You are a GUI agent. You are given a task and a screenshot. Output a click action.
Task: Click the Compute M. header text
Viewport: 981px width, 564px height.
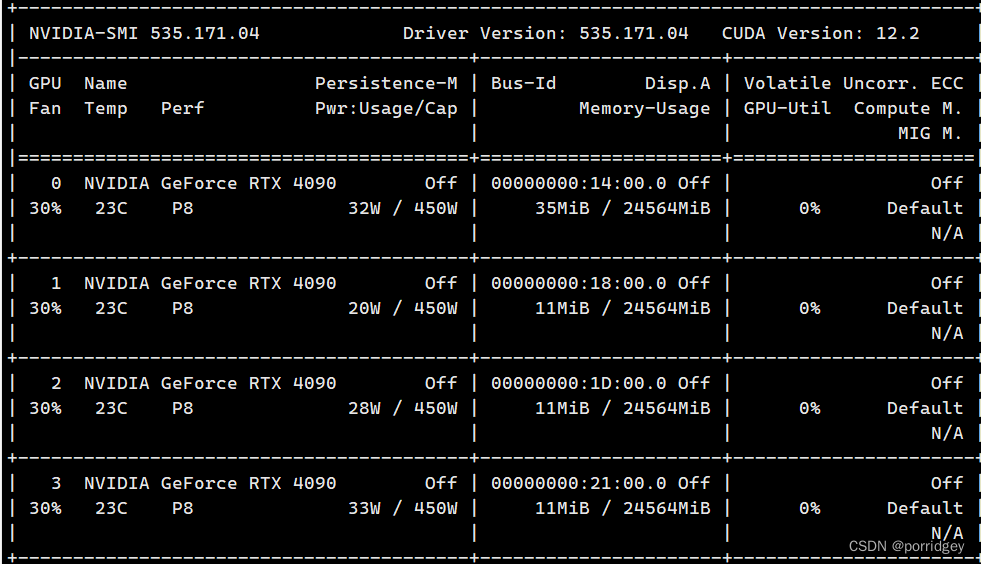[908, 109]
